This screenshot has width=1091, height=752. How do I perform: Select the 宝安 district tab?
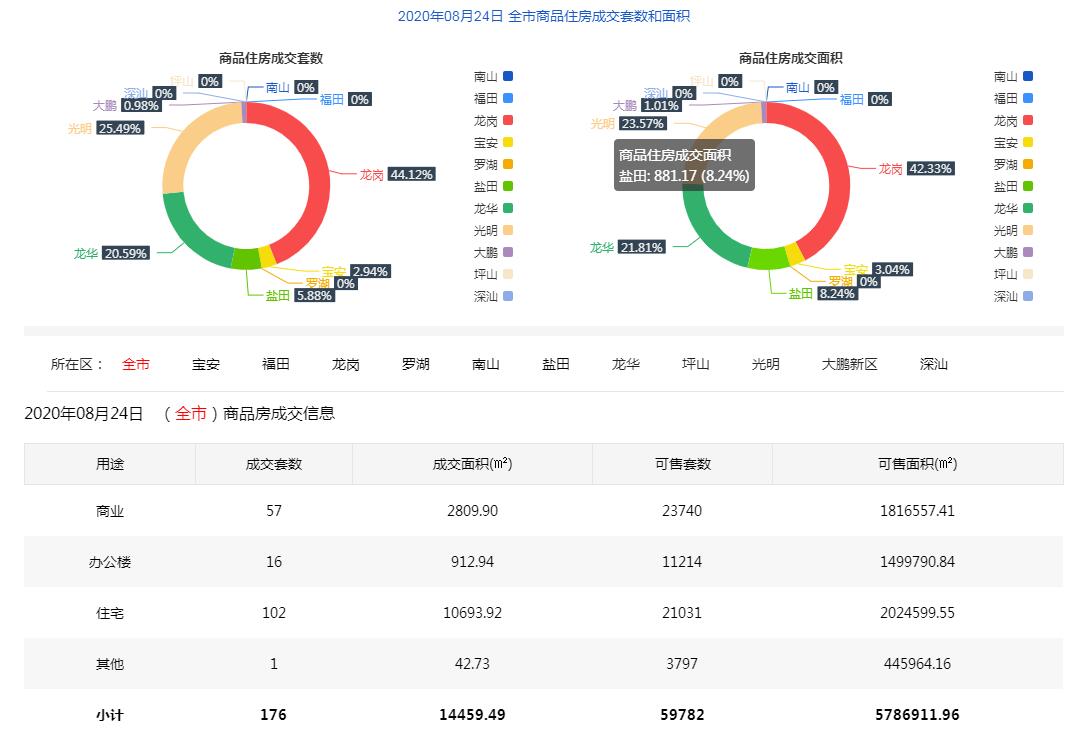[x=206, y=364]
